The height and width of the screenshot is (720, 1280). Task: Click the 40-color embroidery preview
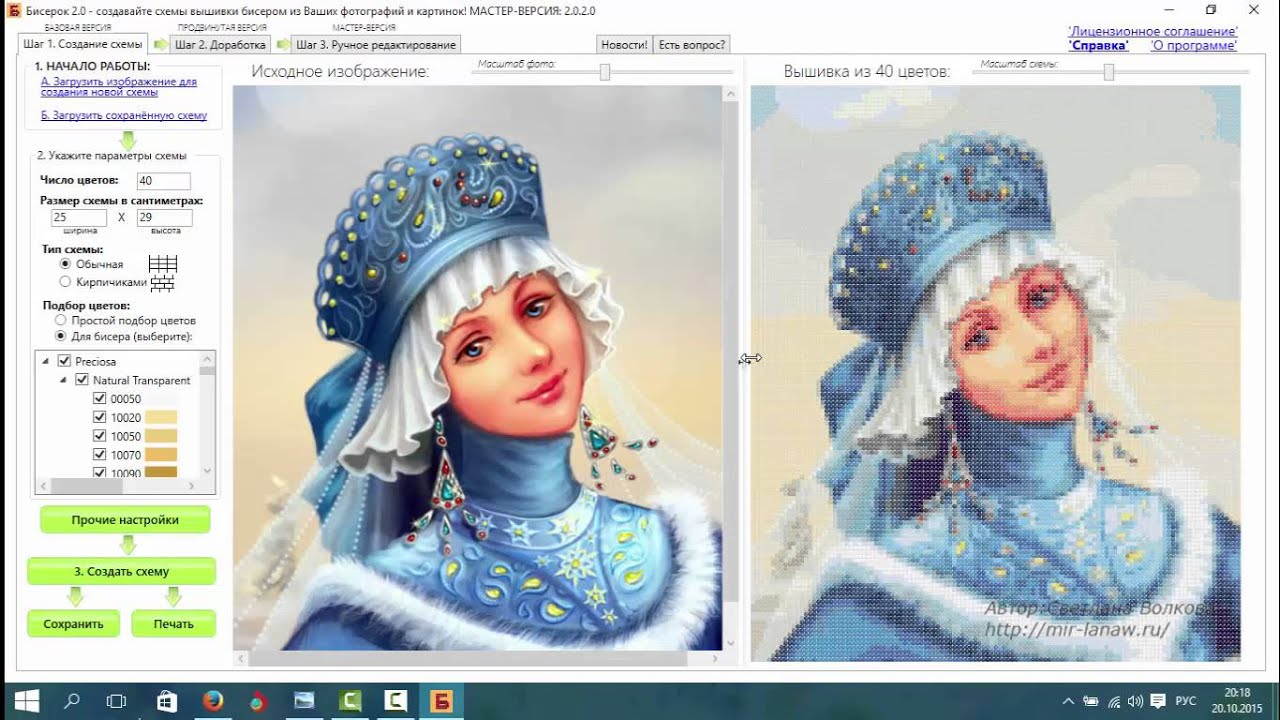(996, 373)
